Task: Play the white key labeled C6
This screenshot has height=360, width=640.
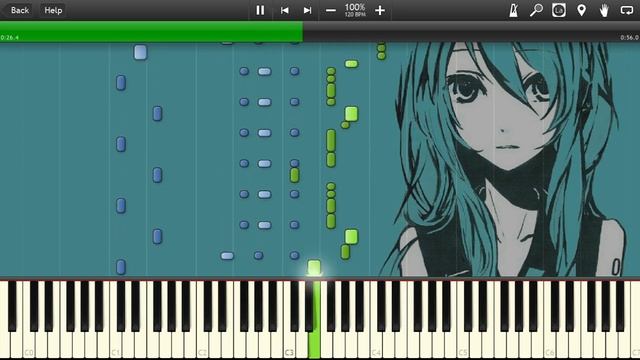Action: click(549, 343)
